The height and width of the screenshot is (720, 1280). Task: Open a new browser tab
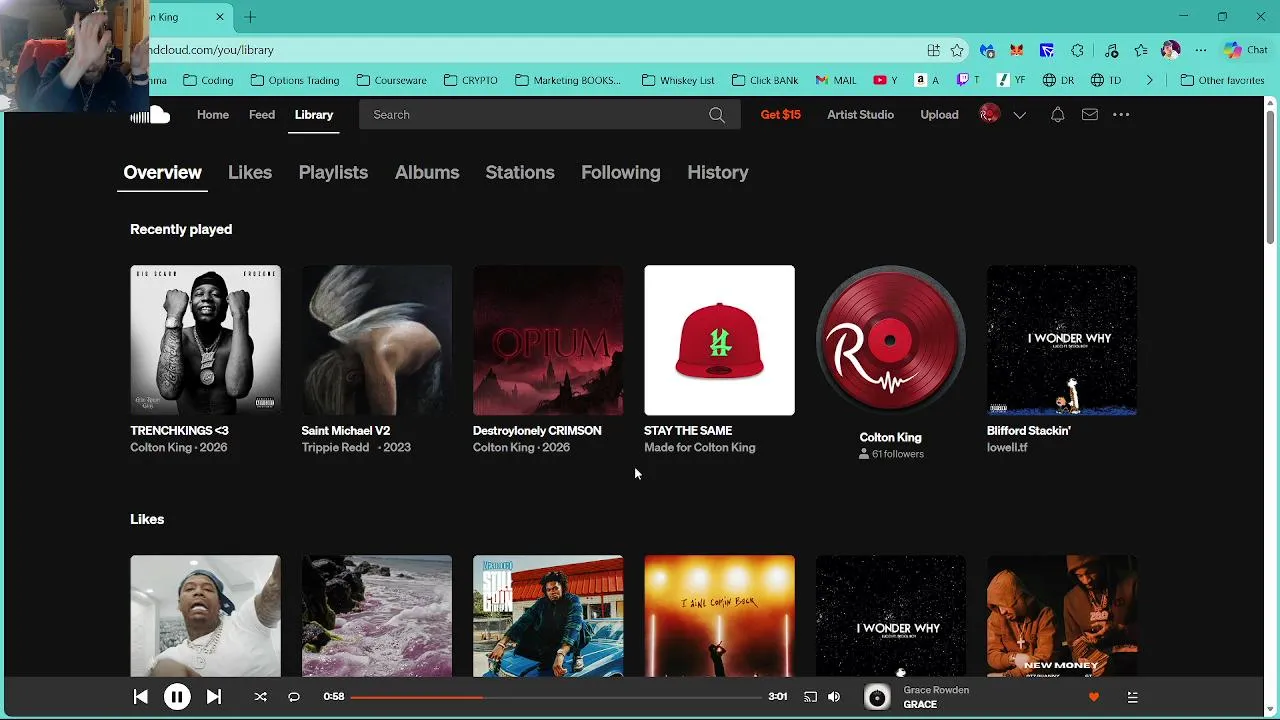click(x=250, y=17)
